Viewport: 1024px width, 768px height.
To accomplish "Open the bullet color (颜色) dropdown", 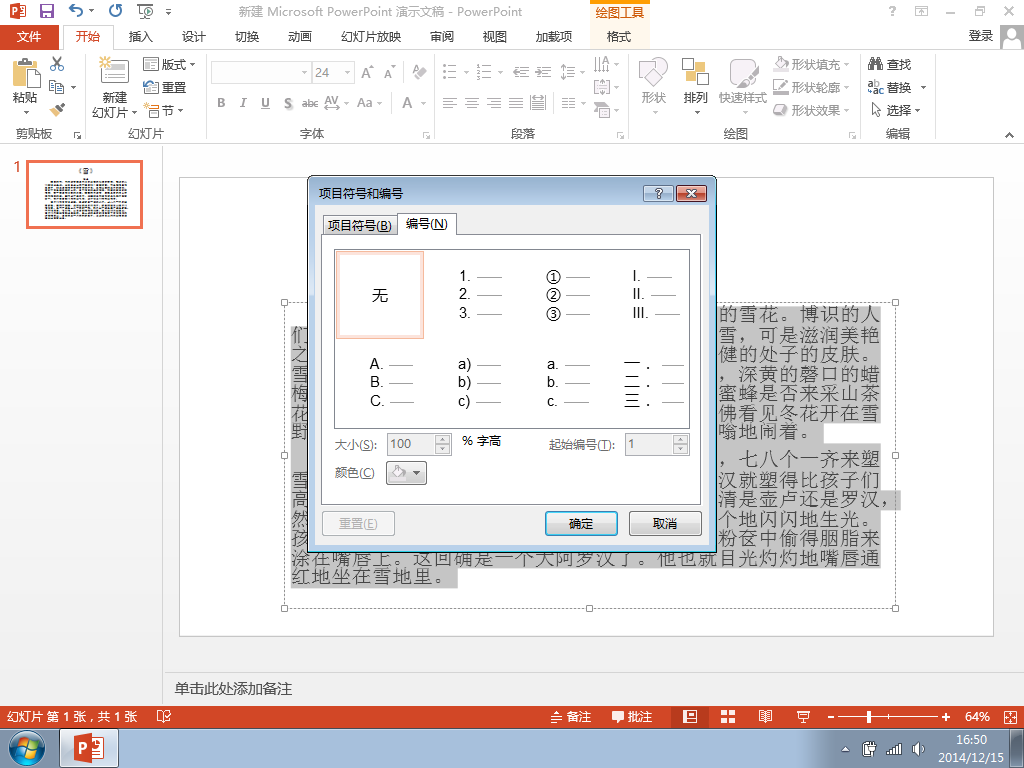I will 406,473.
